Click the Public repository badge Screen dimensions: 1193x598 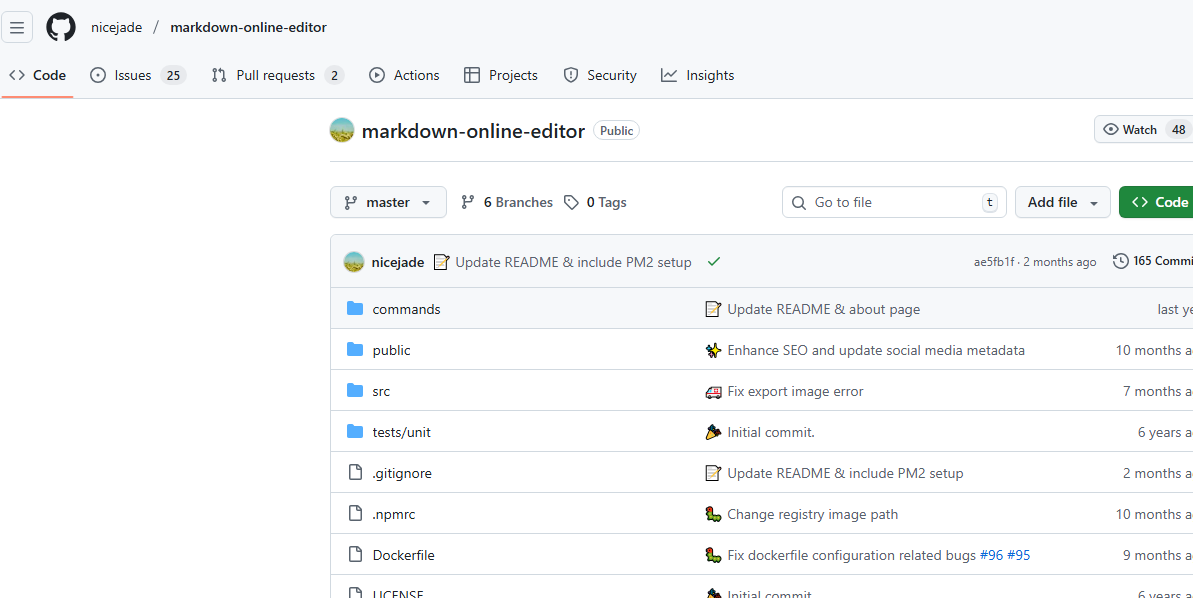pos(615,130)
